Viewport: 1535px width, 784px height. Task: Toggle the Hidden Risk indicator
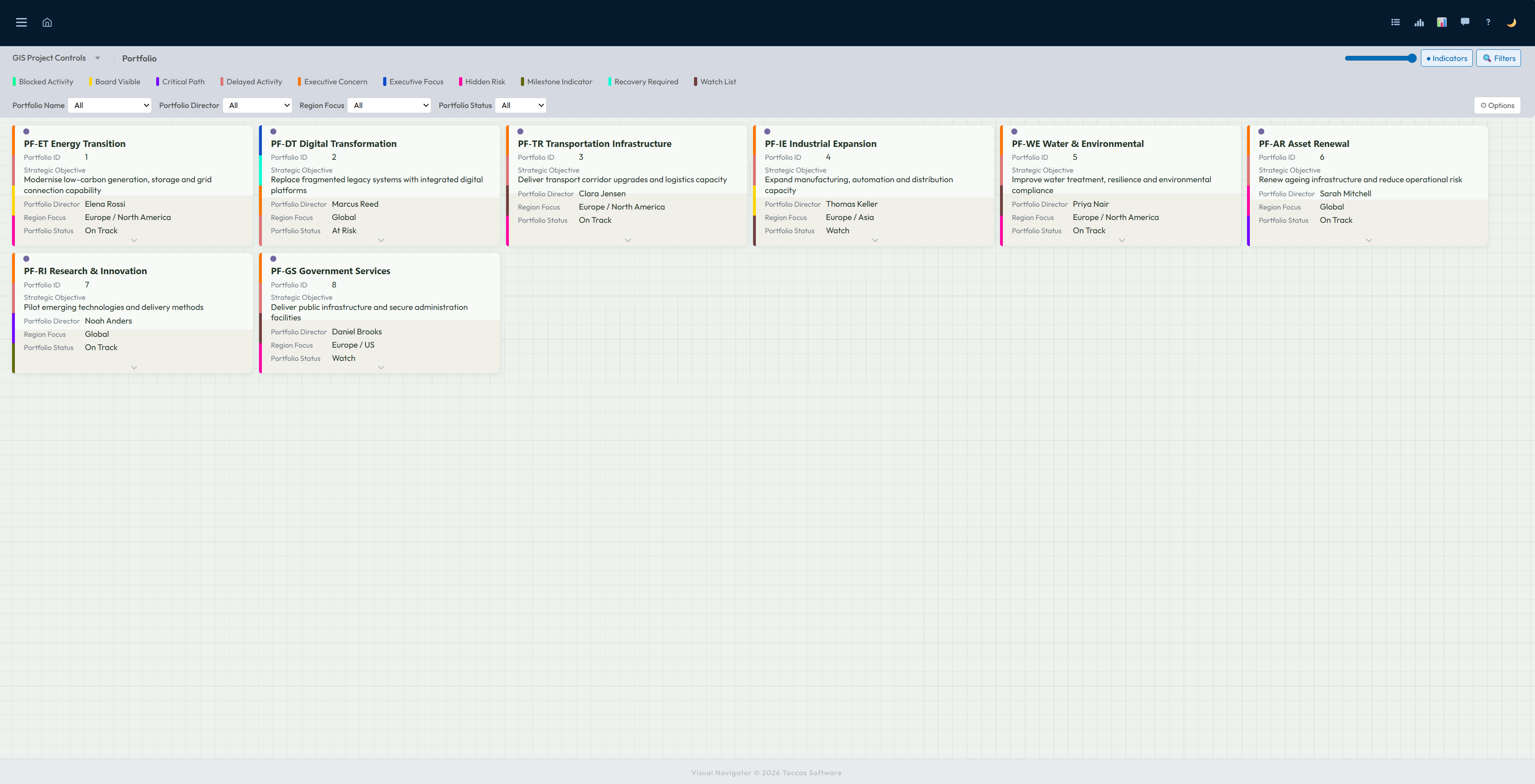pos(482,81)
